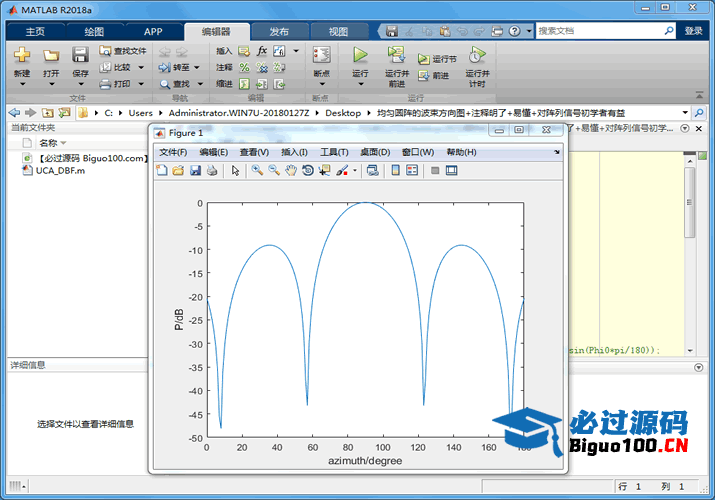
Task: Select the Rotate 3D tool
Action: point(307,171)
